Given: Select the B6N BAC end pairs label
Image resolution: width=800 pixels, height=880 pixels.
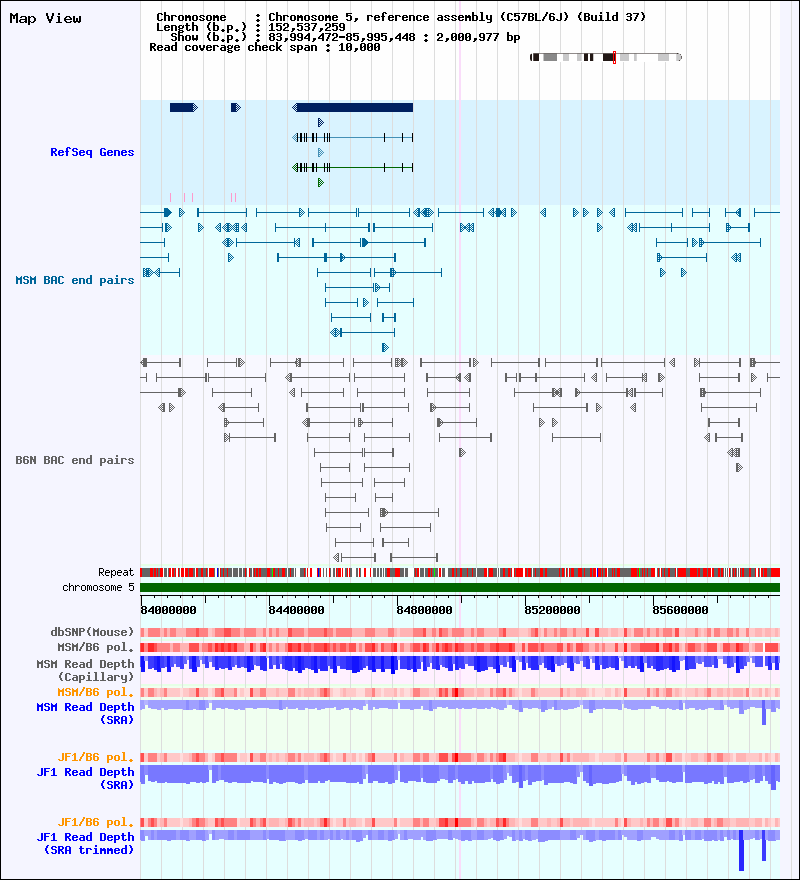Looking at the screenshot, I should [75, 460].
